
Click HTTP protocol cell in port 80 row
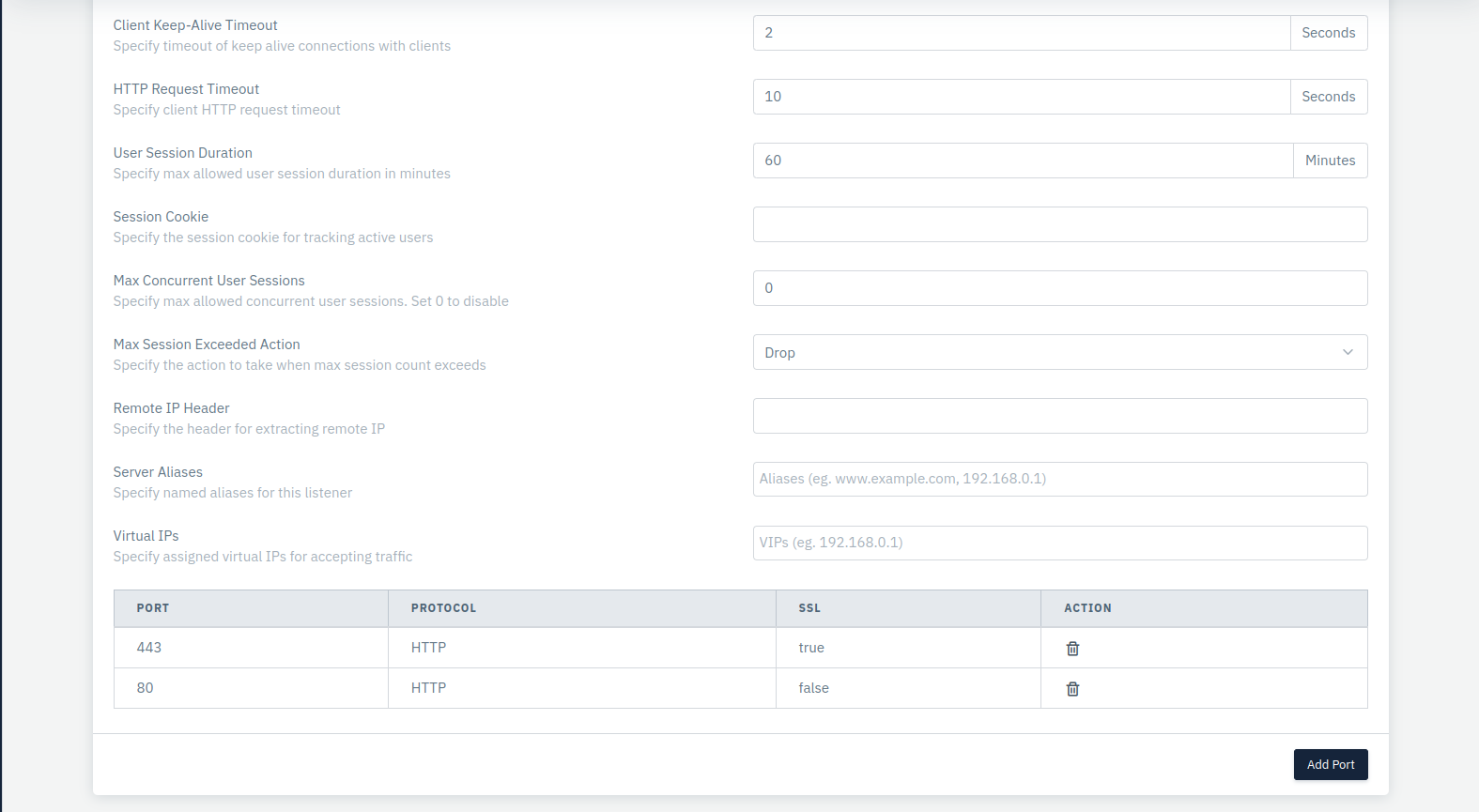click(582, 688)
